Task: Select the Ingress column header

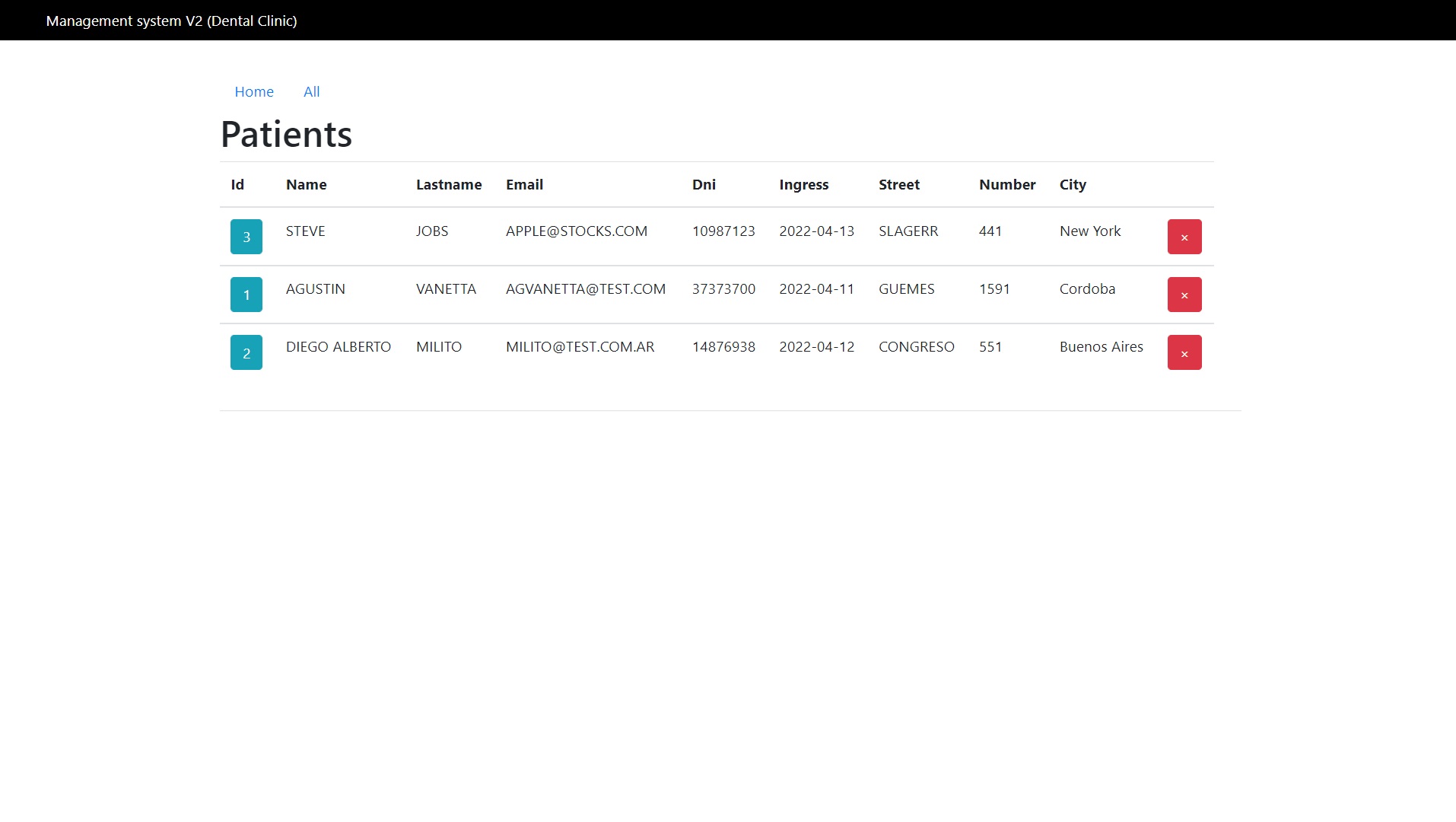Action: pos(803,184)
